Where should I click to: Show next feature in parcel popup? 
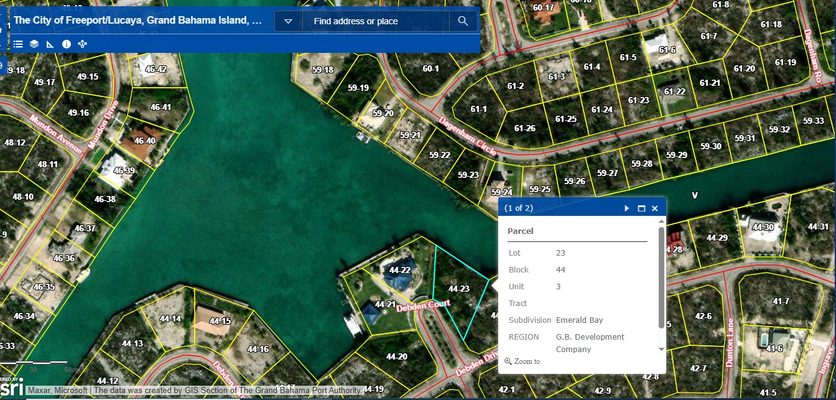pyautogui.click(x=627, y=208)
